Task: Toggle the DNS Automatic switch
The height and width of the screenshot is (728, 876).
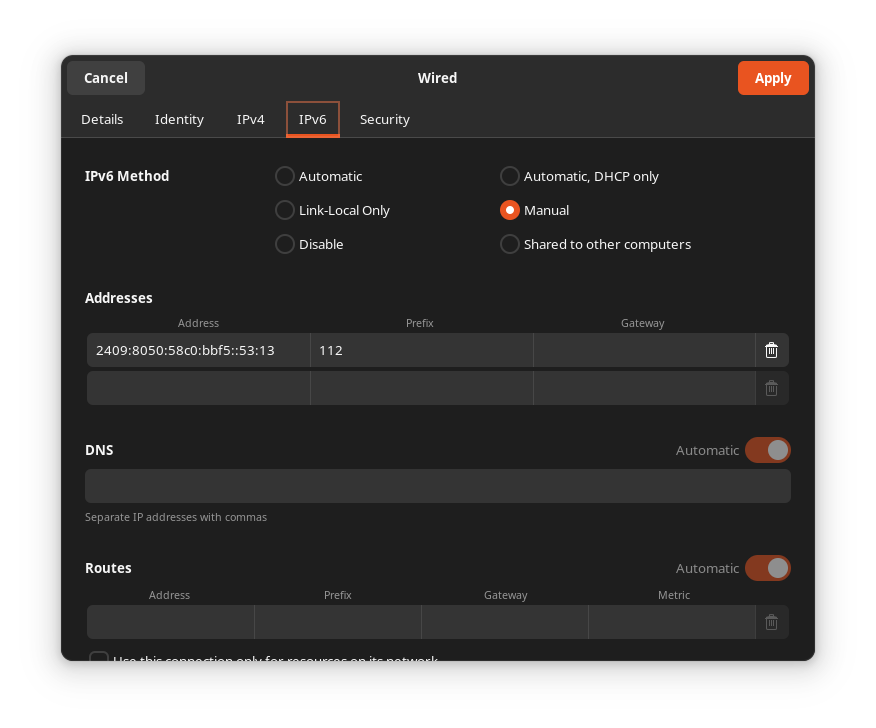Action: pyautogui.click(x=767, y=450)
